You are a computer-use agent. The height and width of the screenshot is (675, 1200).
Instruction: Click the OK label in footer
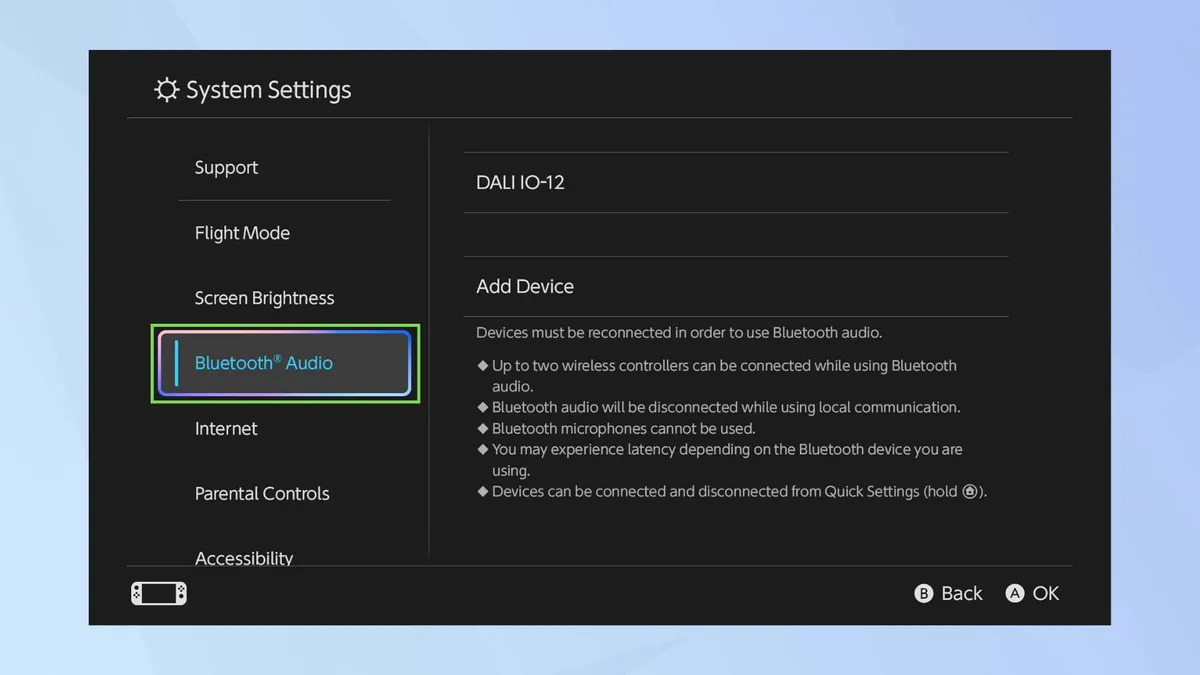point(1045,594)
